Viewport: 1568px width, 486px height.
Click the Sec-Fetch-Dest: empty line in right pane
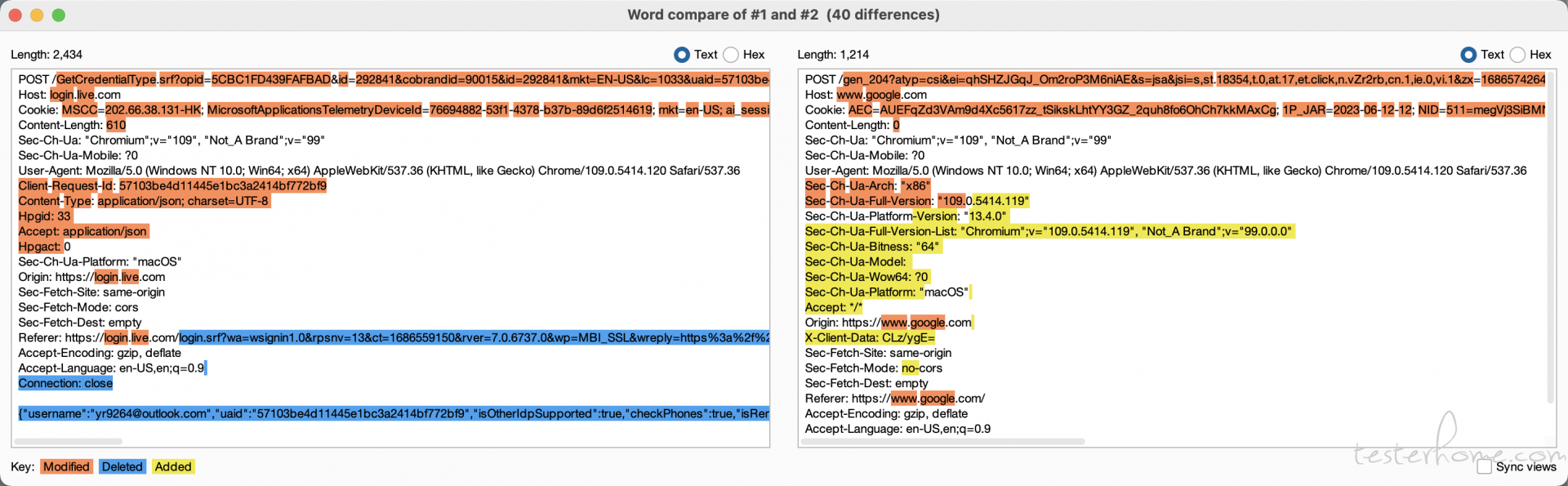click(x=866, y=383)
